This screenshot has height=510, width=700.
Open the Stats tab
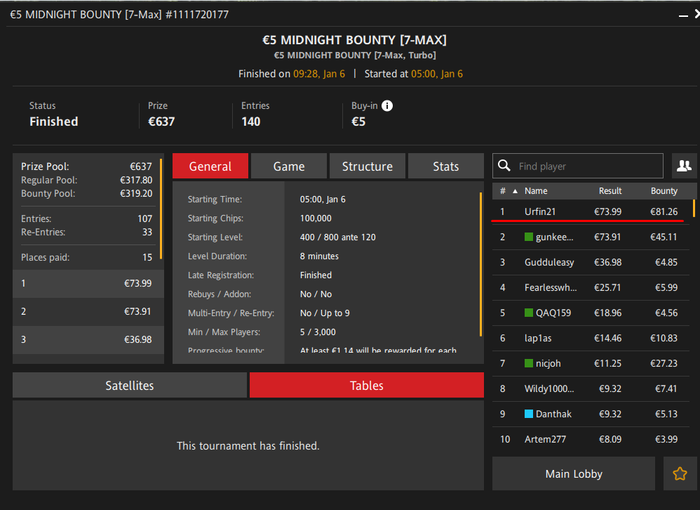446,166
